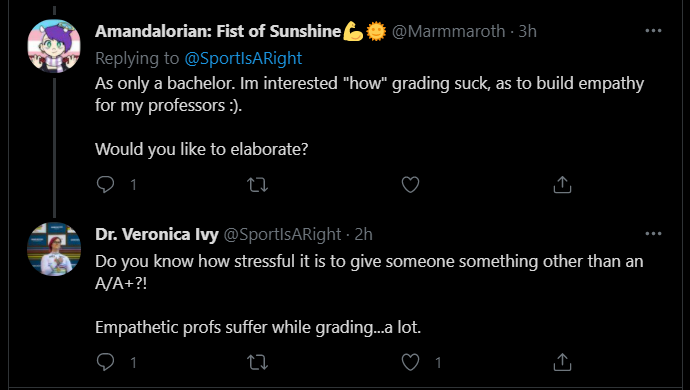
Task: Like Dr. Veronica Ivy's tweet
Action: [410, 362]
